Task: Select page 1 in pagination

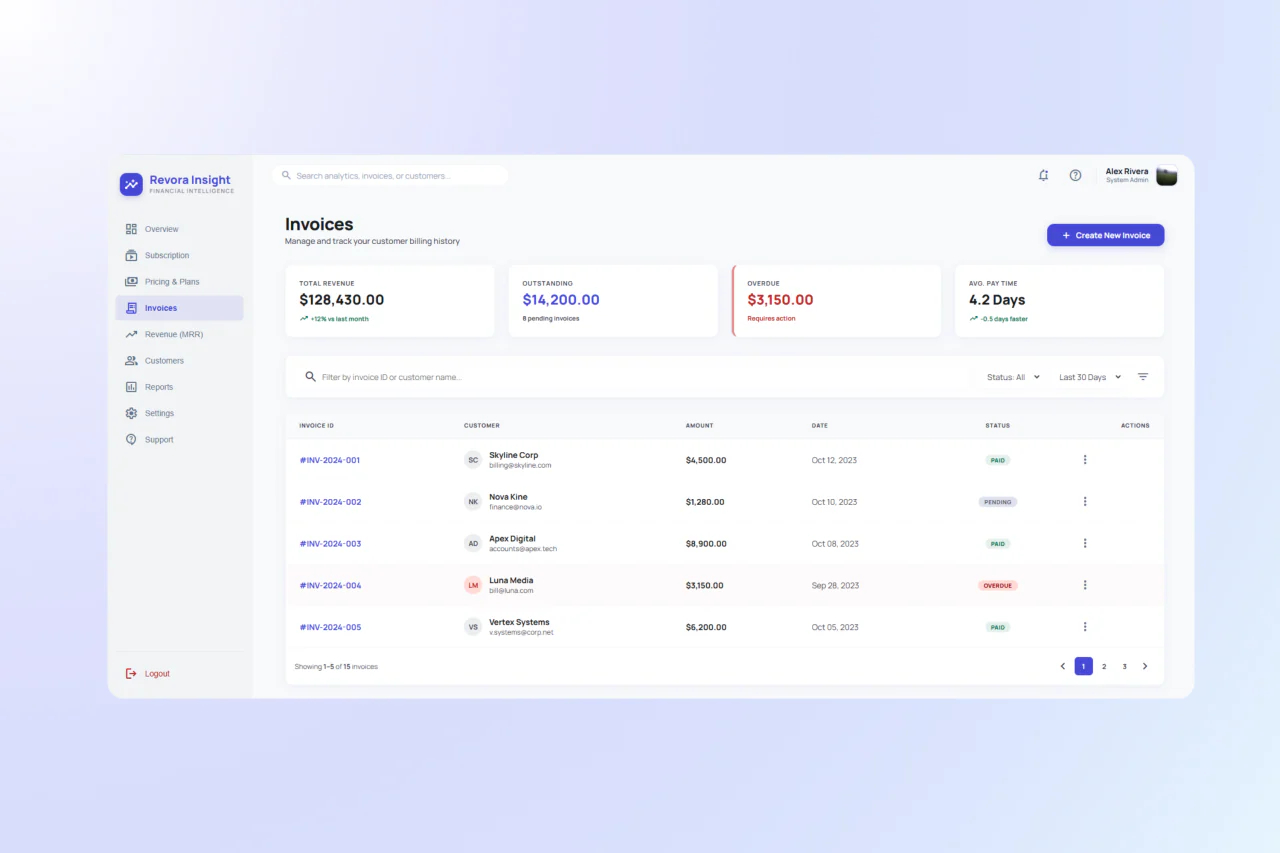Action: [1084, 666]
